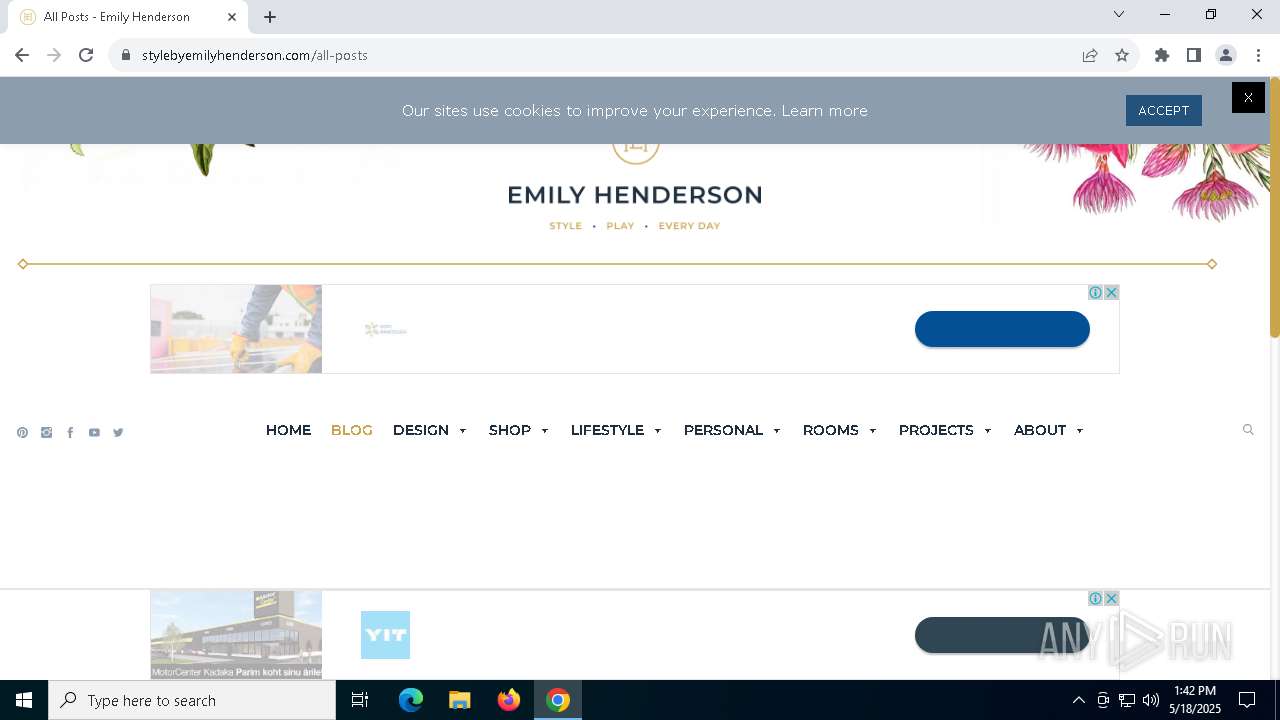Open the Chrome three-dot menu
This screenshot has height=720, width=1280.
[1258, 55]
